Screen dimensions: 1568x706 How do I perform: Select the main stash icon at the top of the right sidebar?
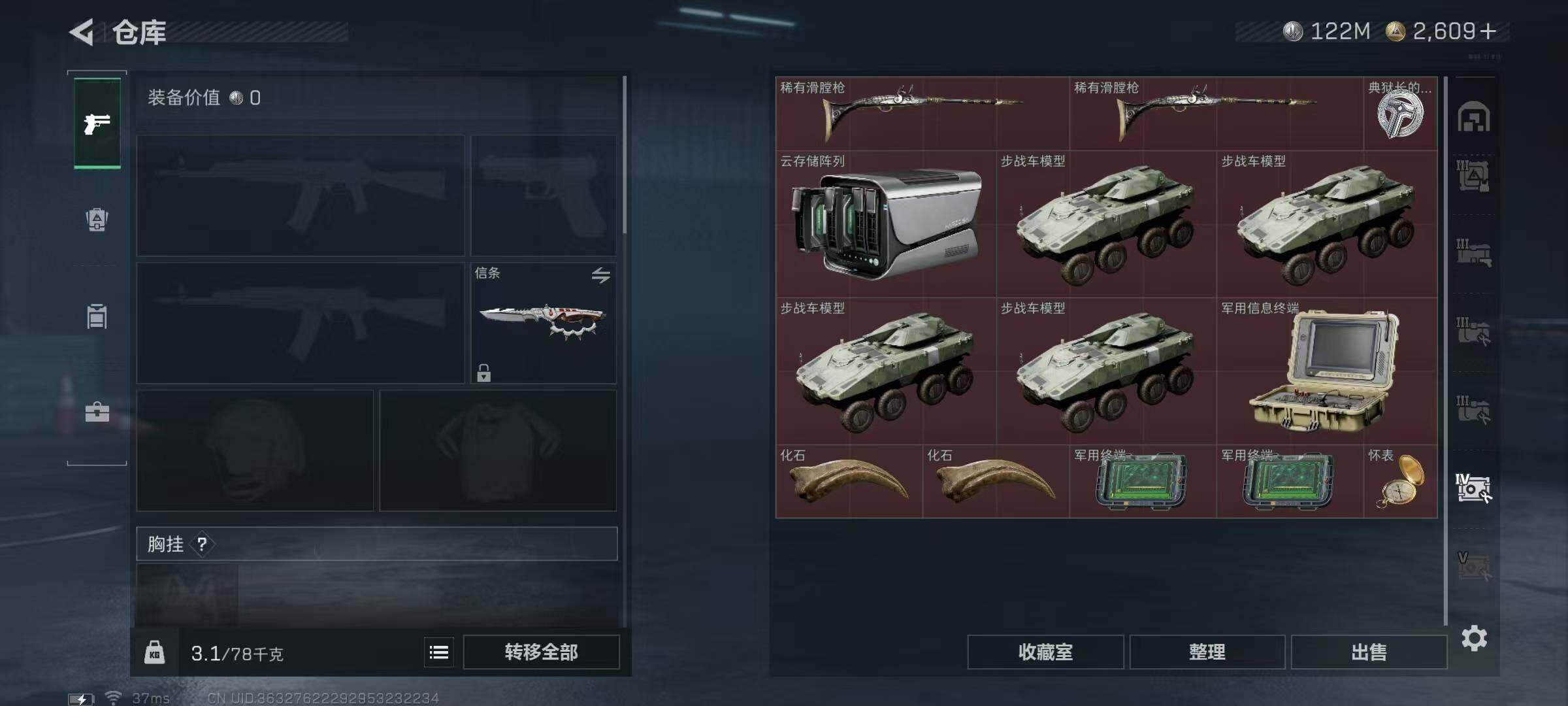click(1474, 118)
